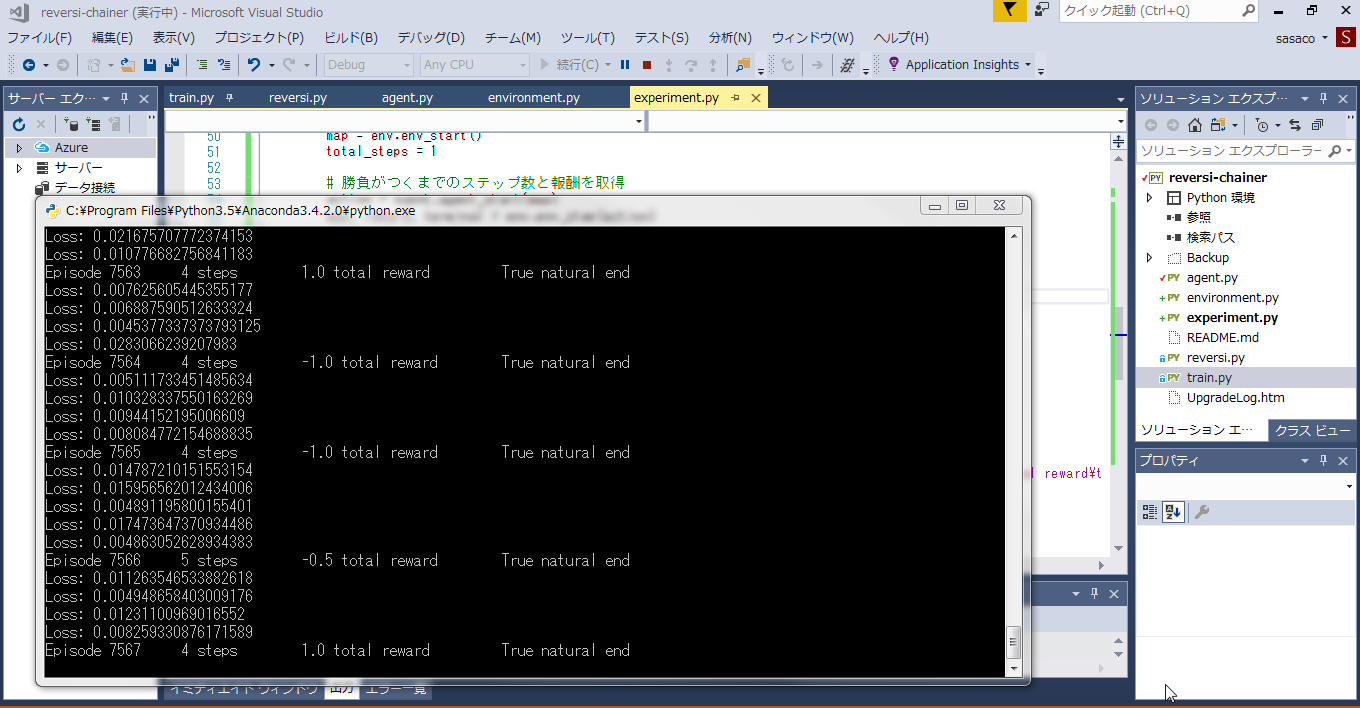Expand the サーバー node in Server Explorer
This screenshot has height=708, width=1360.
pyautogui.click(x=18, y=168)
